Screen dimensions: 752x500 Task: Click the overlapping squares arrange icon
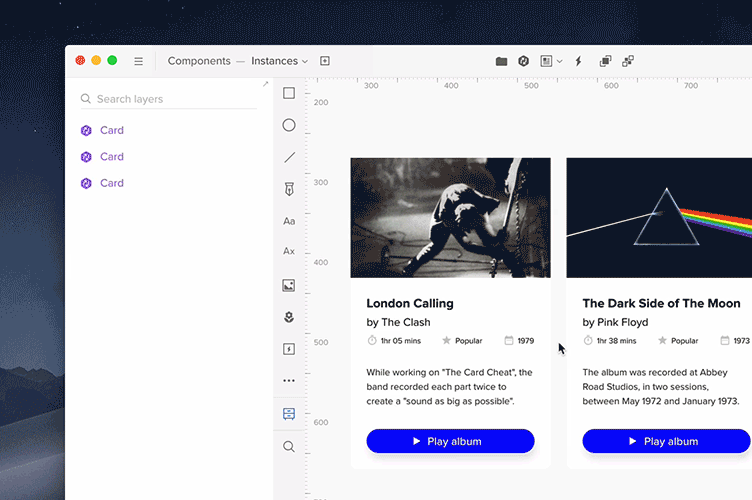click(605, 61)
